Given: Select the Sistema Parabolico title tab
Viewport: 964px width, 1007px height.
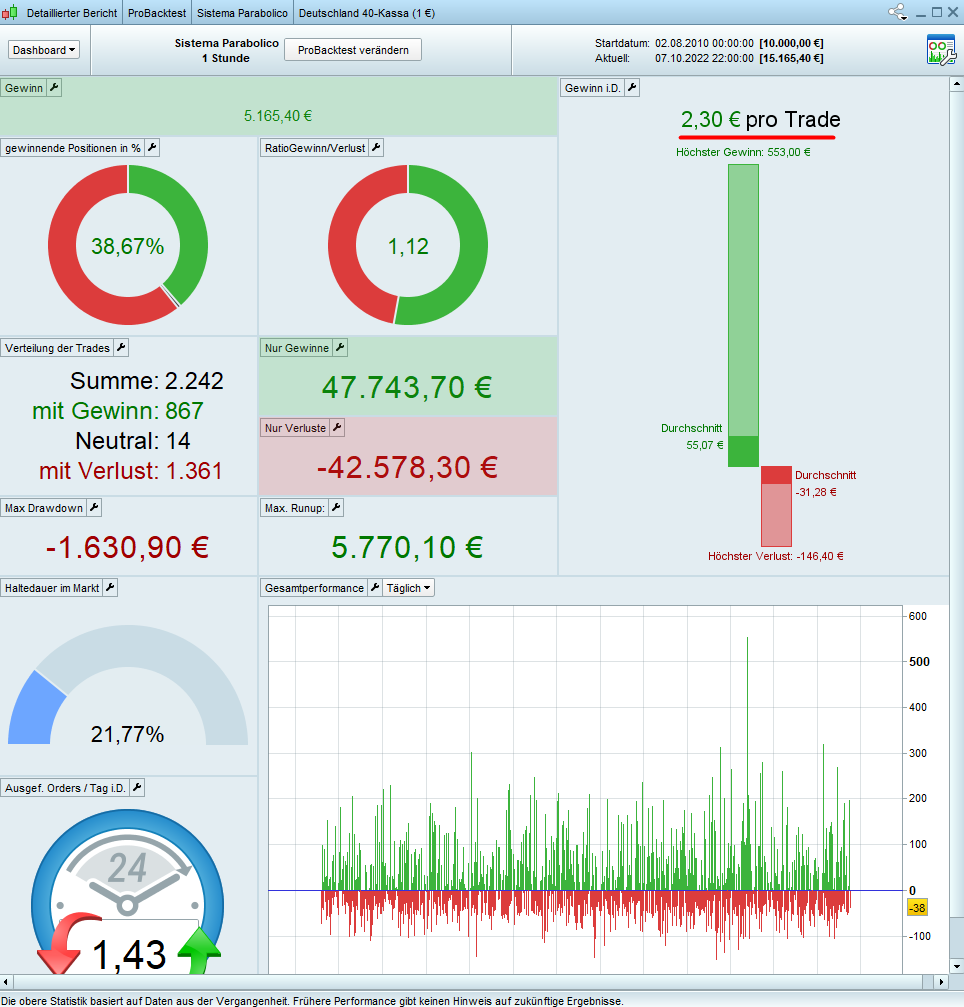Looking at the screenshot, I should pos(242,13).
